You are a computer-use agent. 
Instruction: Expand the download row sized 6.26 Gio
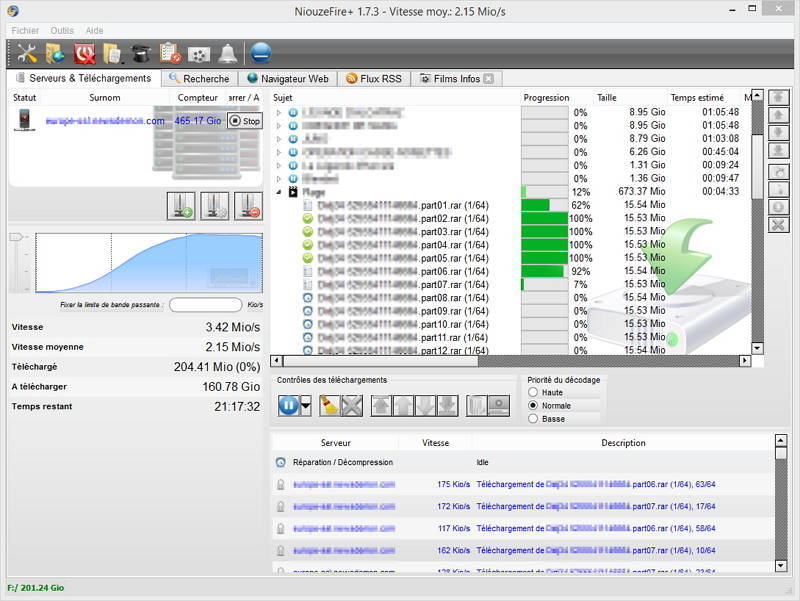click(x=279, y=152)
